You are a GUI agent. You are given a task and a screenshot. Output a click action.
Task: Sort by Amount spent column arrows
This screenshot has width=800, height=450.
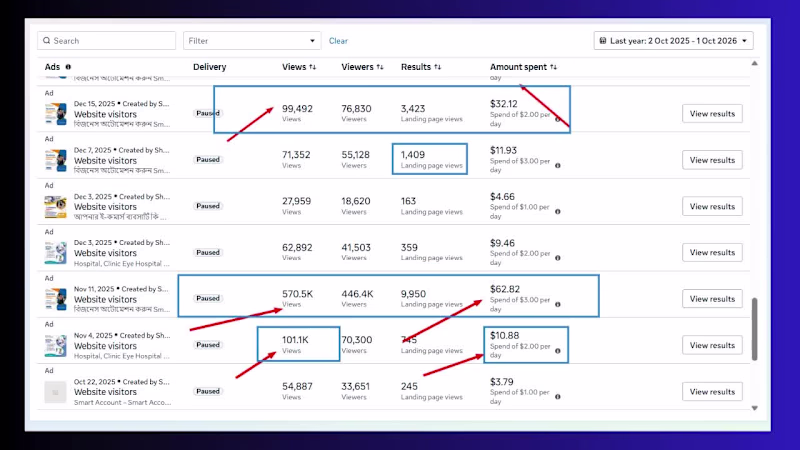pyautogui.click(x=553, y=67)
